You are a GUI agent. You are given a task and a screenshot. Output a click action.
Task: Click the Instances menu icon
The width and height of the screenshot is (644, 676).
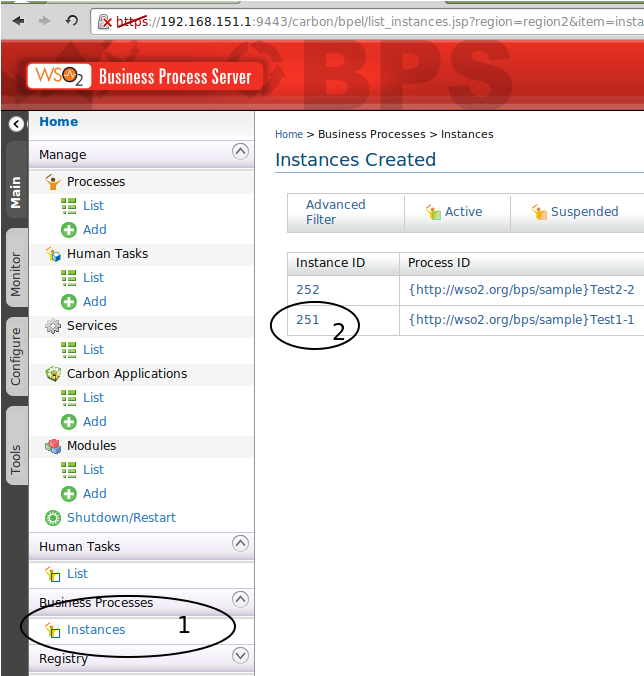(x=53, y=630)
